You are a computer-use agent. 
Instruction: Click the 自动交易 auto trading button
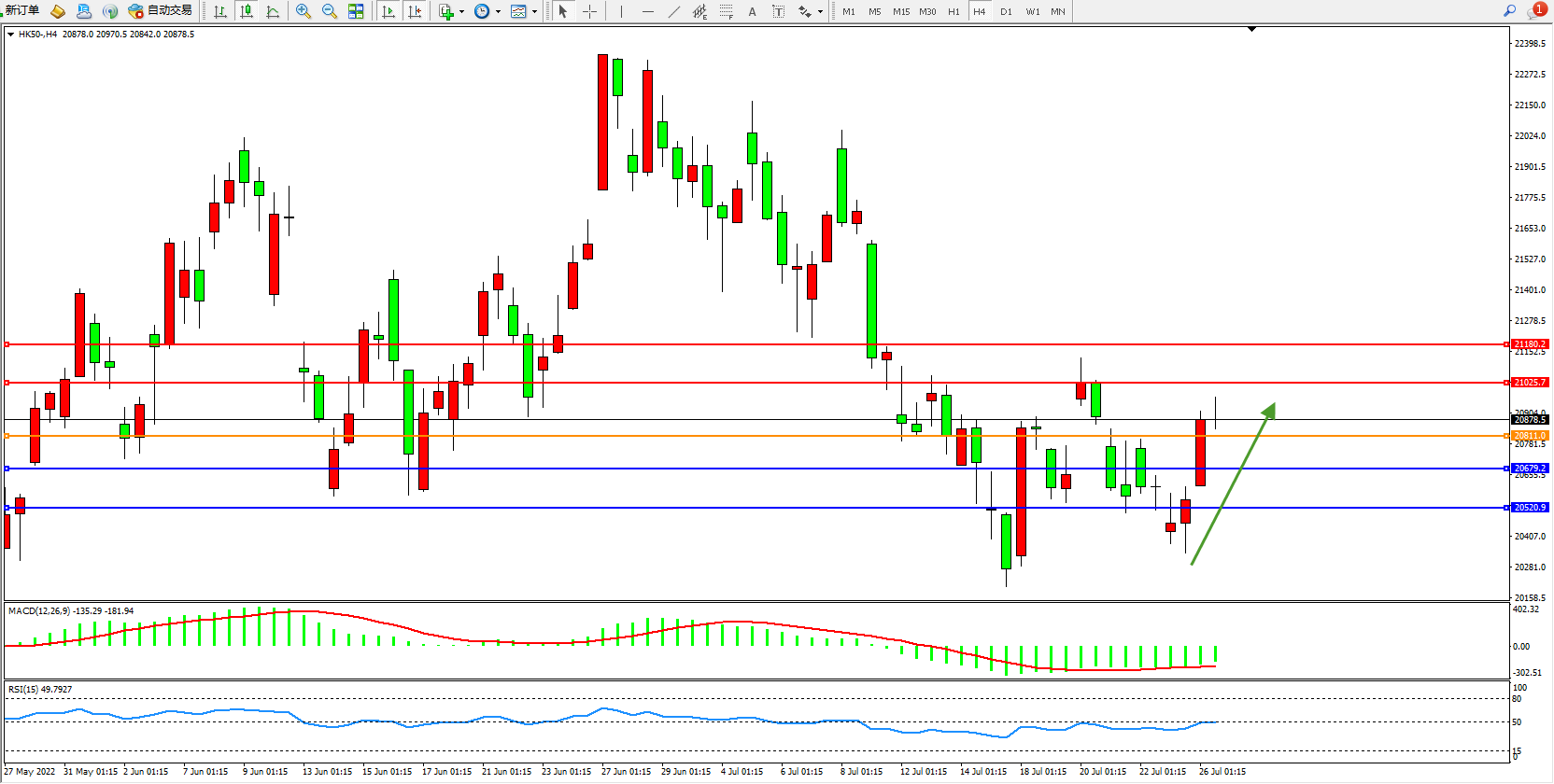(x=161, y=11)
